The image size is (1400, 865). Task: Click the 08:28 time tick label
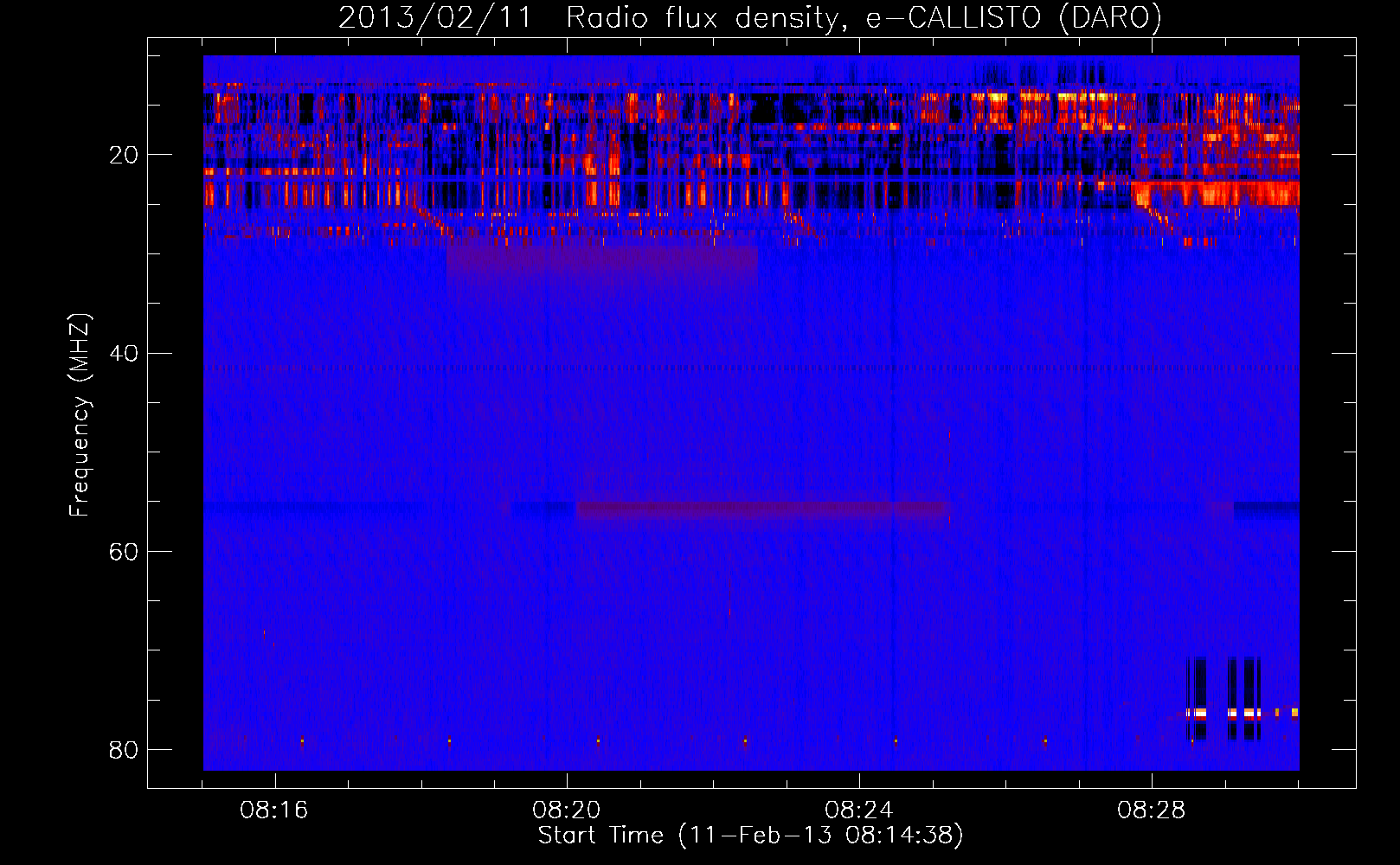[x=1152, y=811]
